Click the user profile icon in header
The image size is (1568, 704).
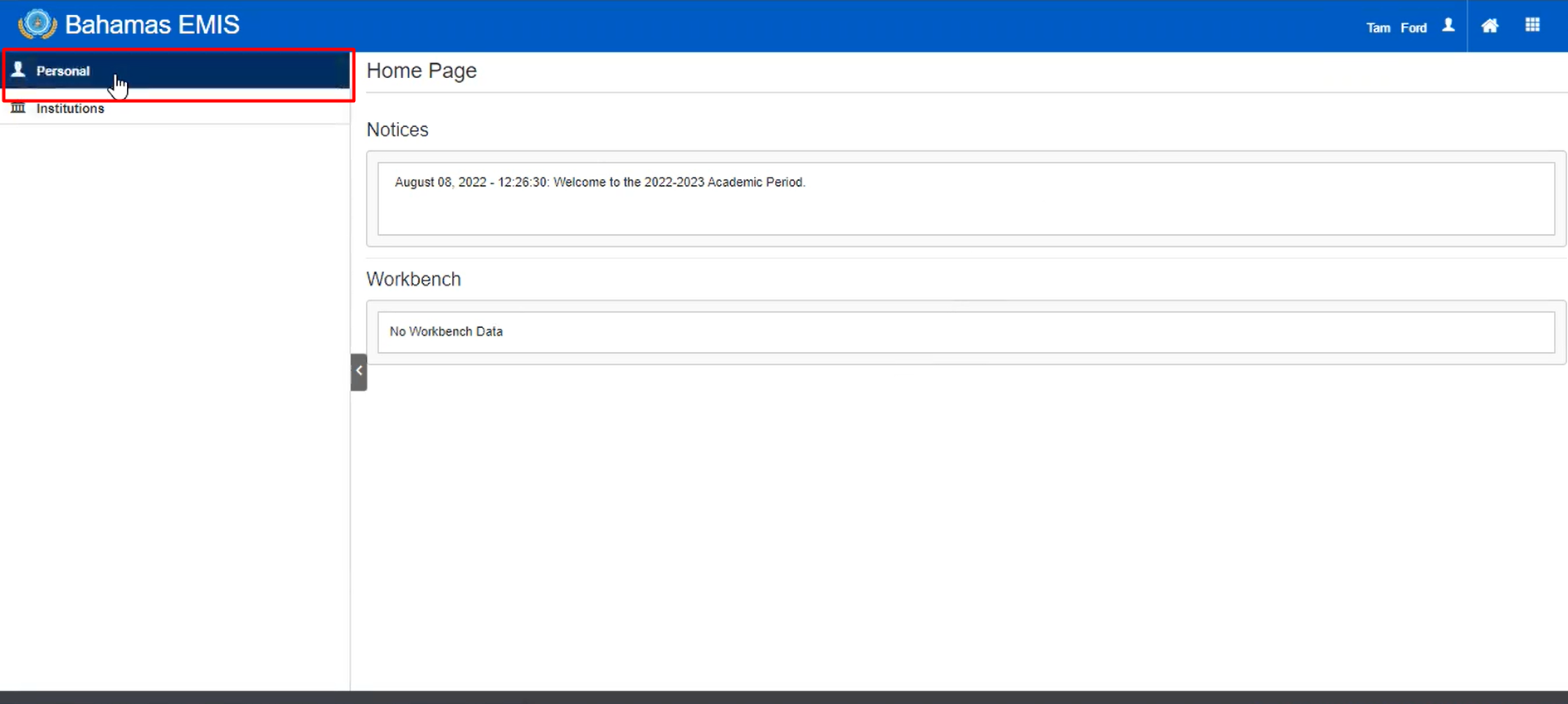click(1449, 26)
